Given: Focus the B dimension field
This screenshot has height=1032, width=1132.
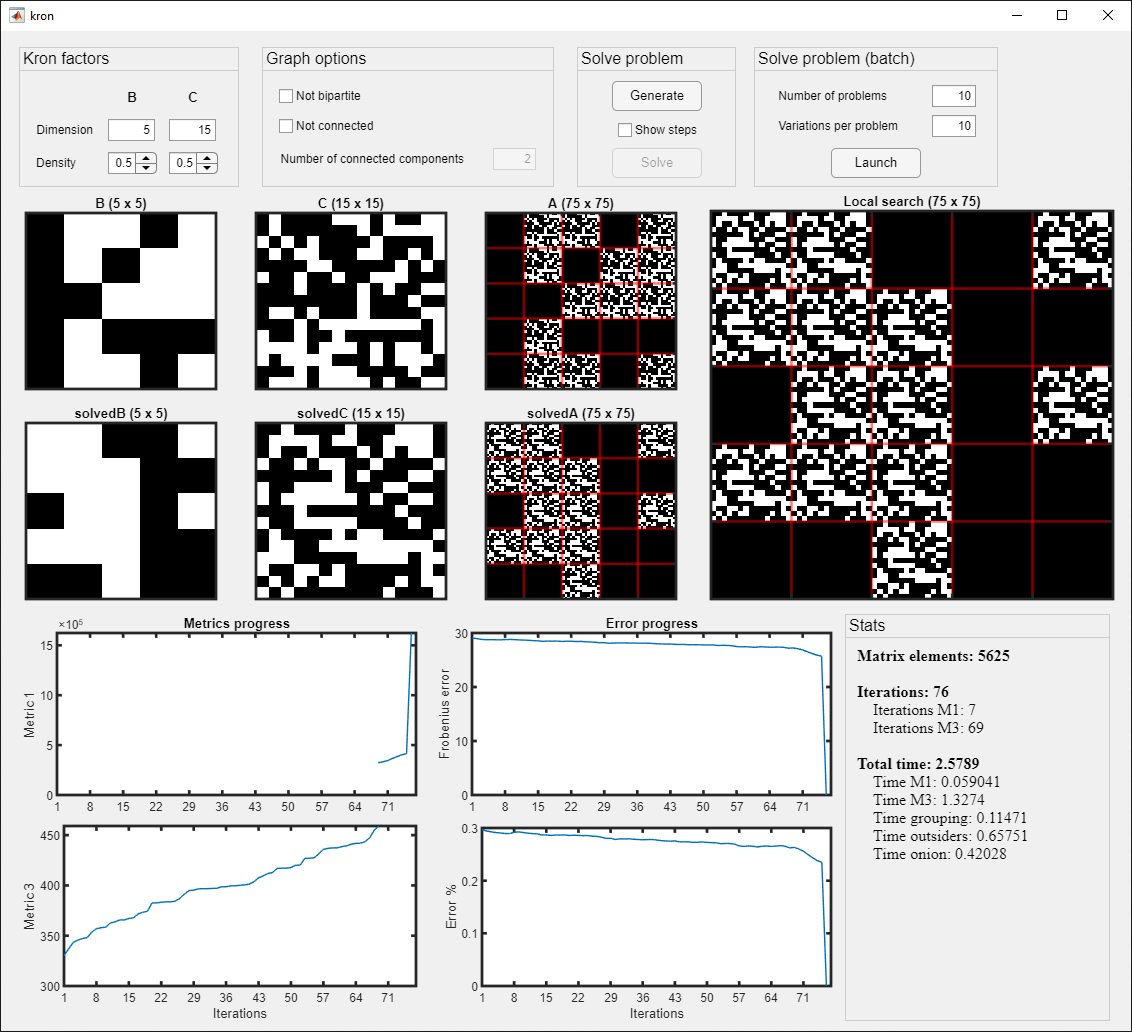Looking at the screenshot, I should pyautogui.click(x=131, y=130).
